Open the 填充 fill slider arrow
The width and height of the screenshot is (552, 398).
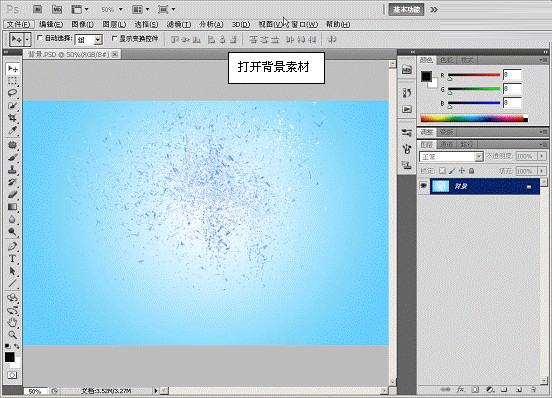pos(542,171)
